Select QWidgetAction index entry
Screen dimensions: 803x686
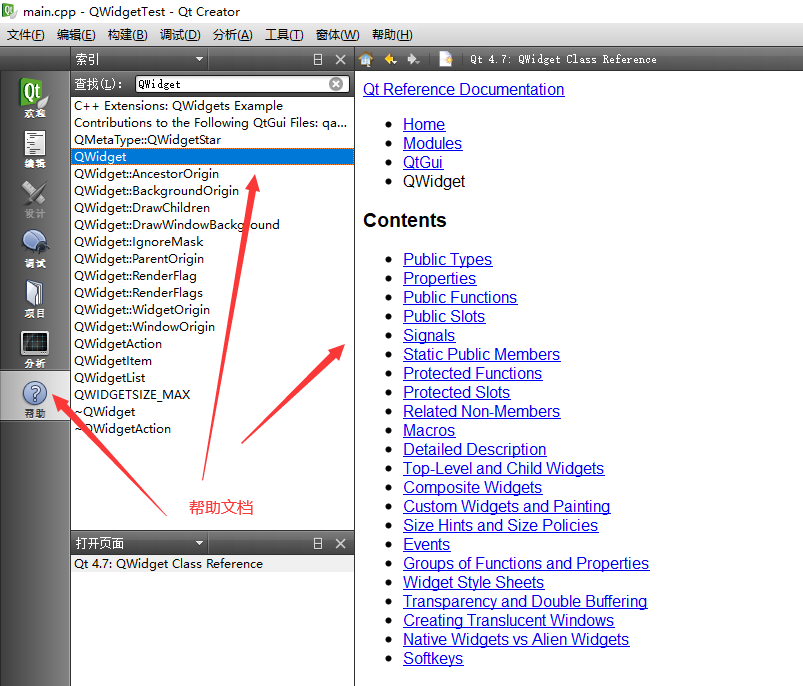tap(212, 344)
